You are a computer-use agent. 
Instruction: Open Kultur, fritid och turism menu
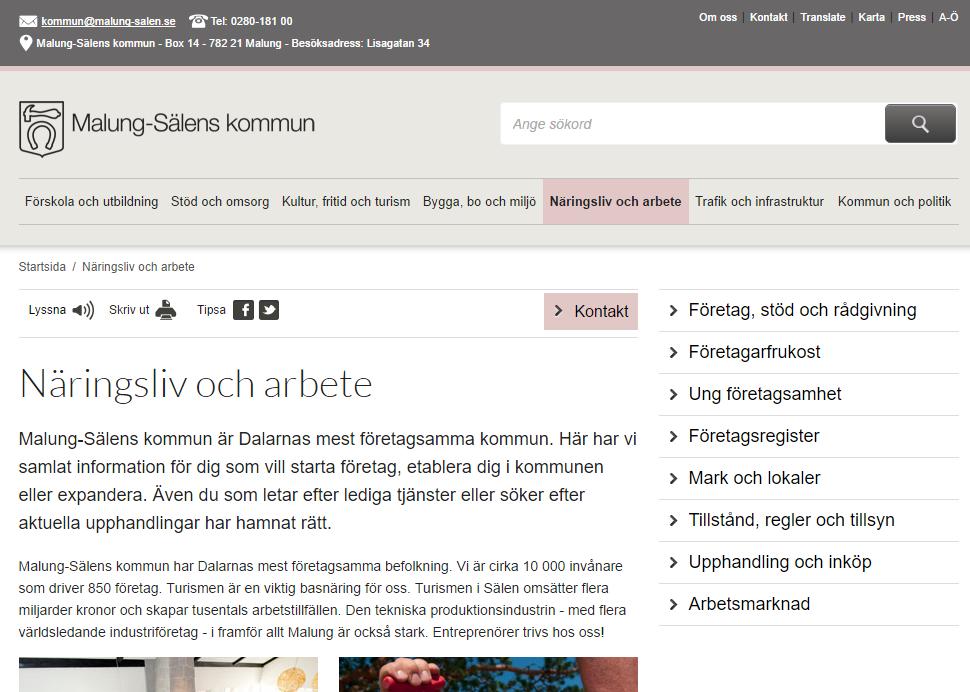click(346, 202)
